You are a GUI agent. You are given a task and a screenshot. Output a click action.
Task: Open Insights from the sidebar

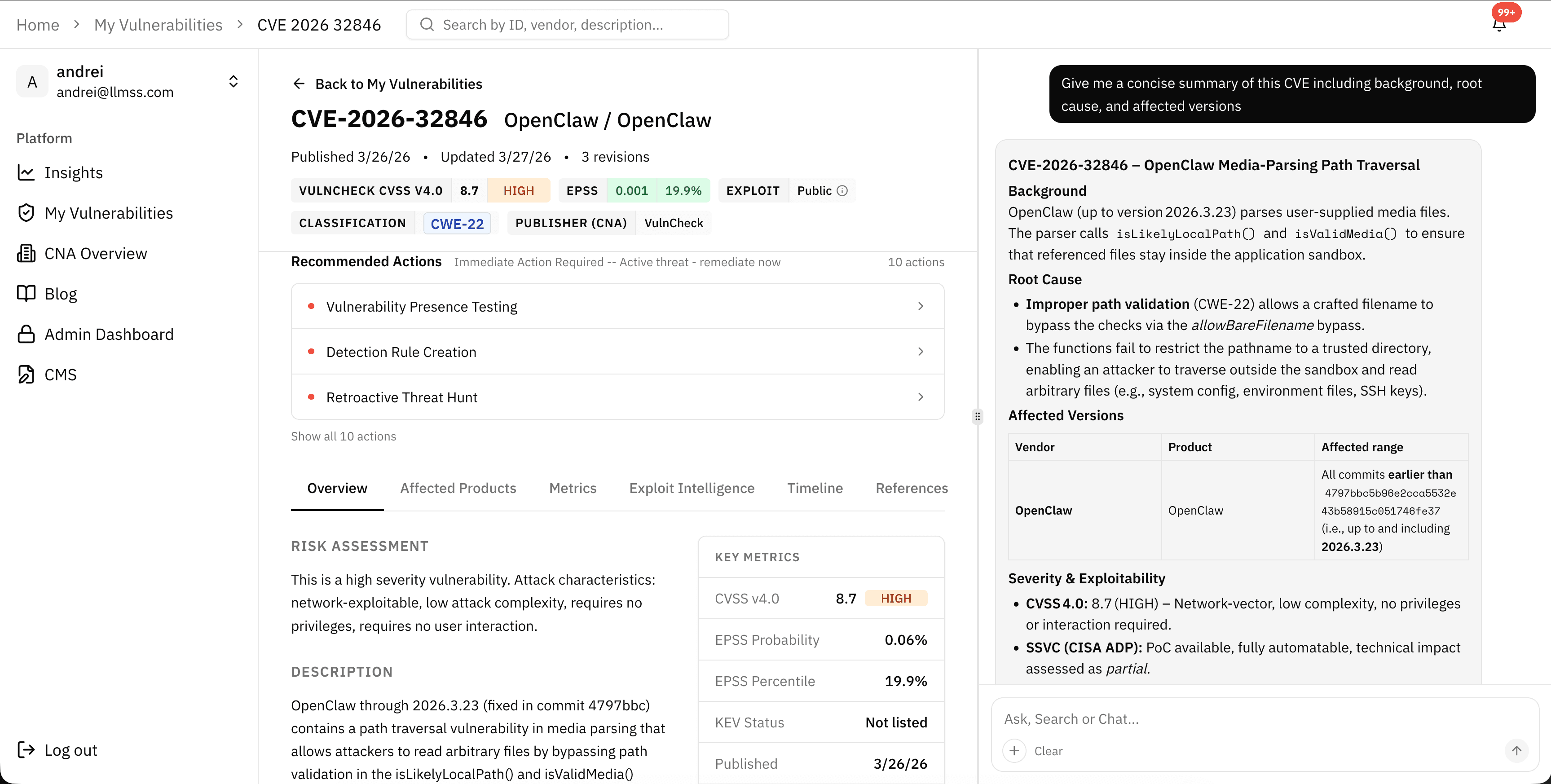tap(74, 172)
